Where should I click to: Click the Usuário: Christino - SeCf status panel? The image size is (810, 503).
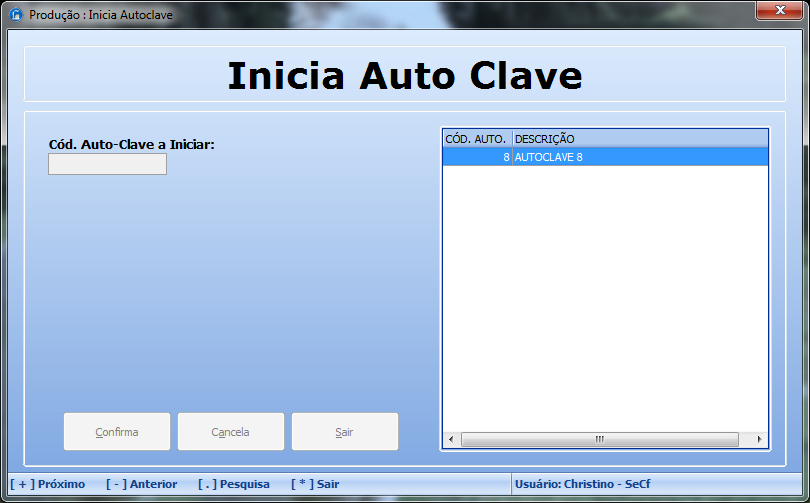(582, 484)
